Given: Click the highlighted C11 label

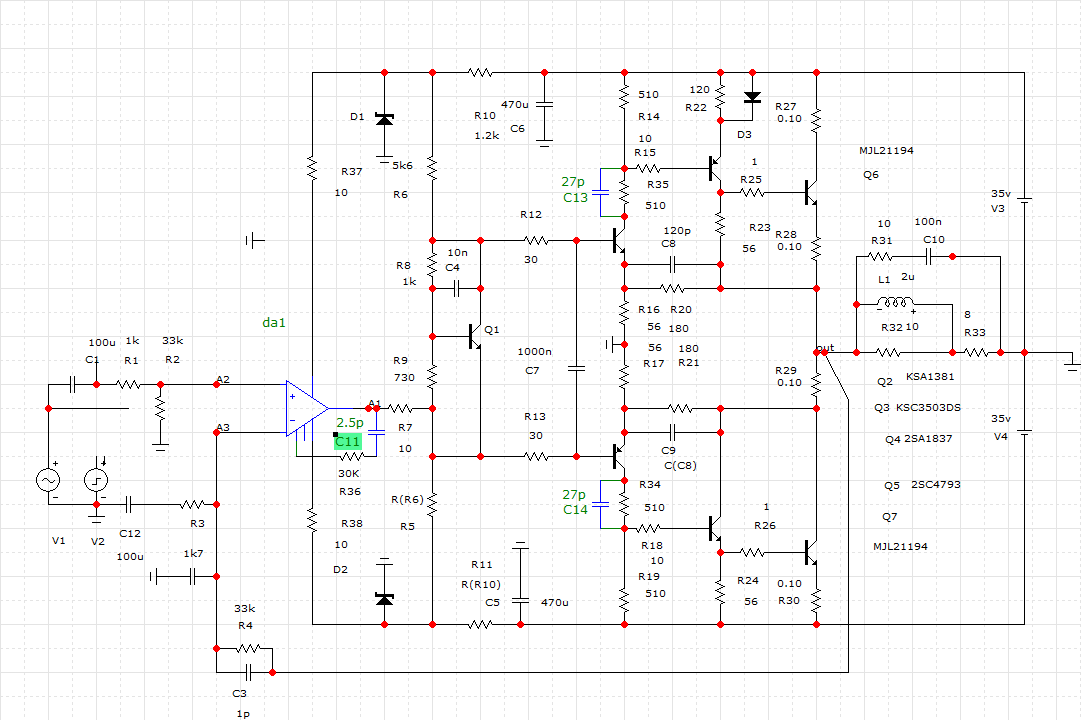Looking at the screenshot, I should coord(347,441).
